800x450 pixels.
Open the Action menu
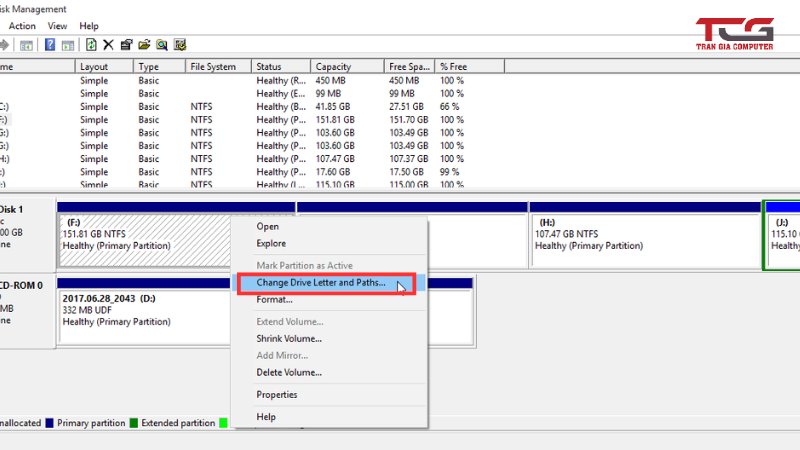click(22, 26)
